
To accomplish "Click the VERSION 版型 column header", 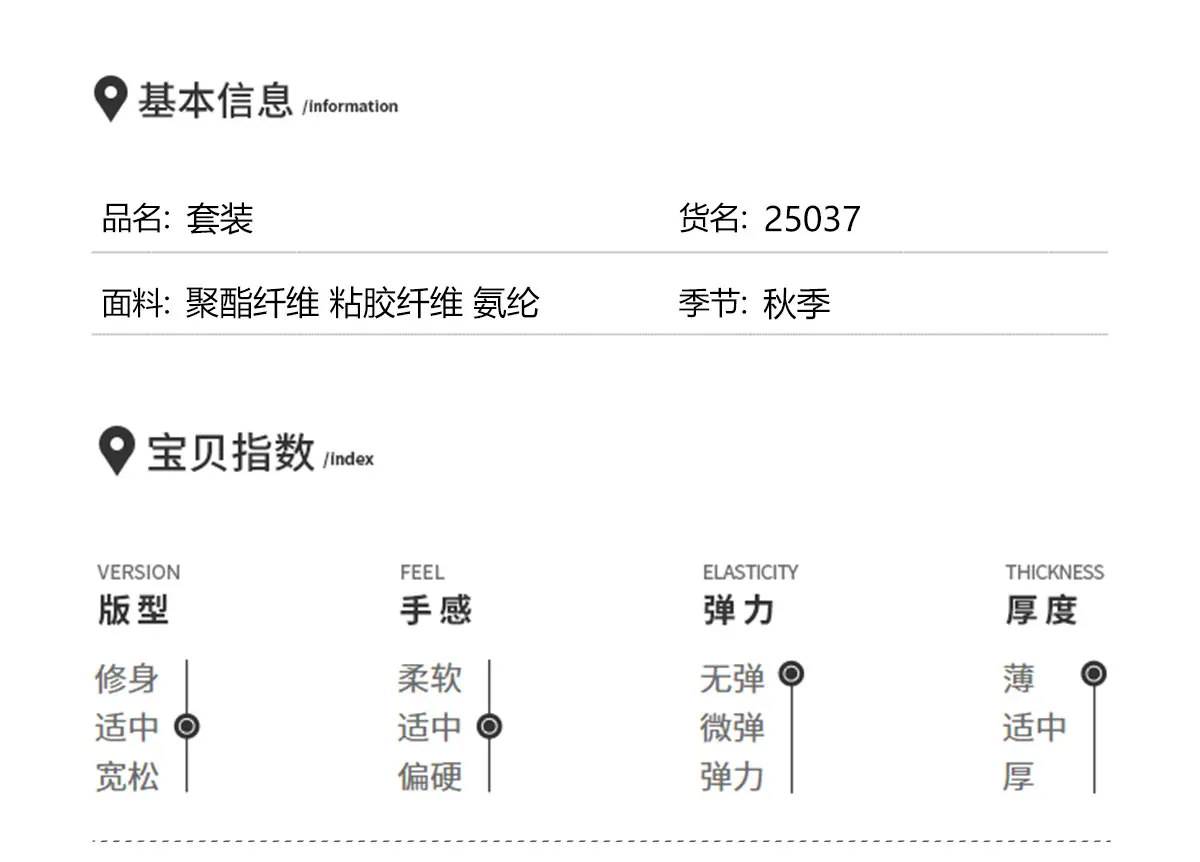I will [138, 594].
